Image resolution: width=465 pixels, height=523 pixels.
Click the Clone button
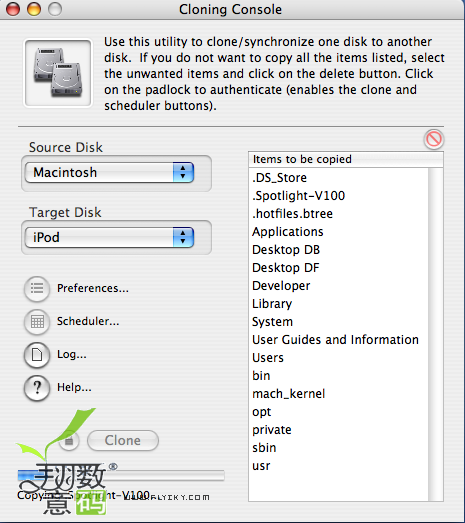pos(123,440)
